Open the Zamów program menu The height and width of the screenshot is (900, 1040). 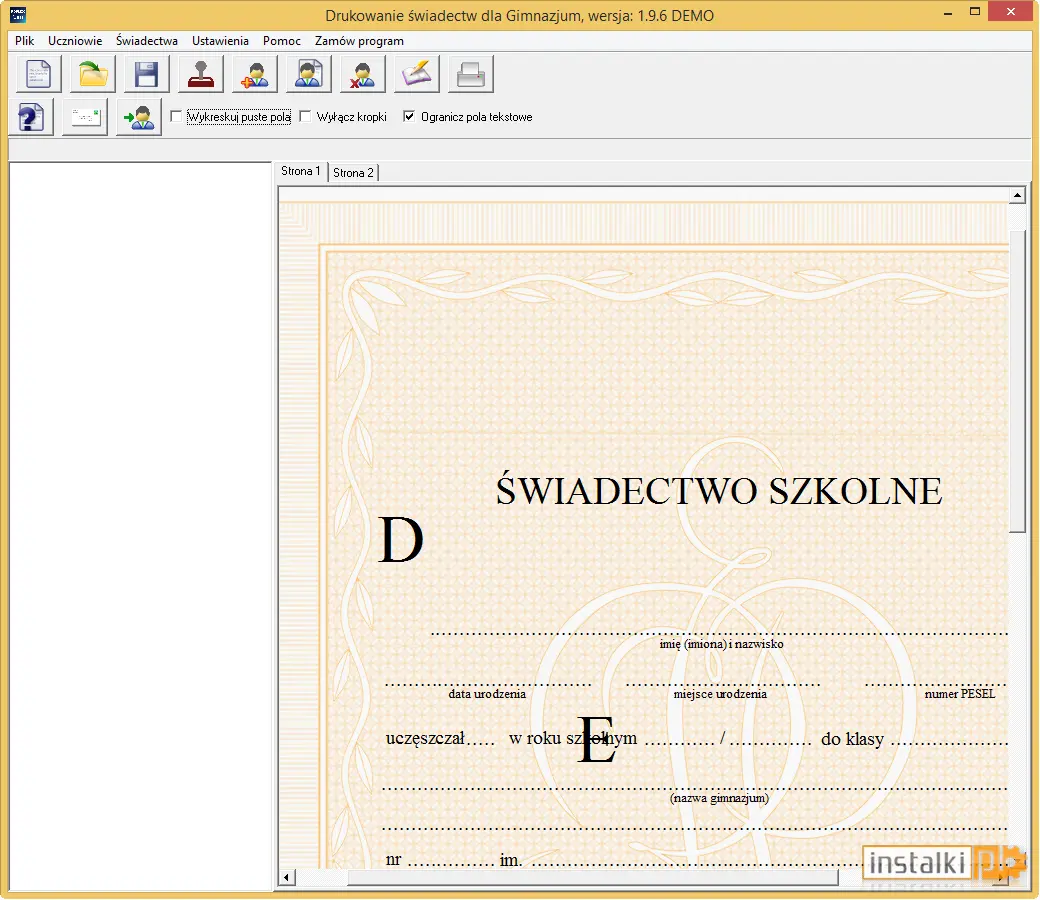359,40
